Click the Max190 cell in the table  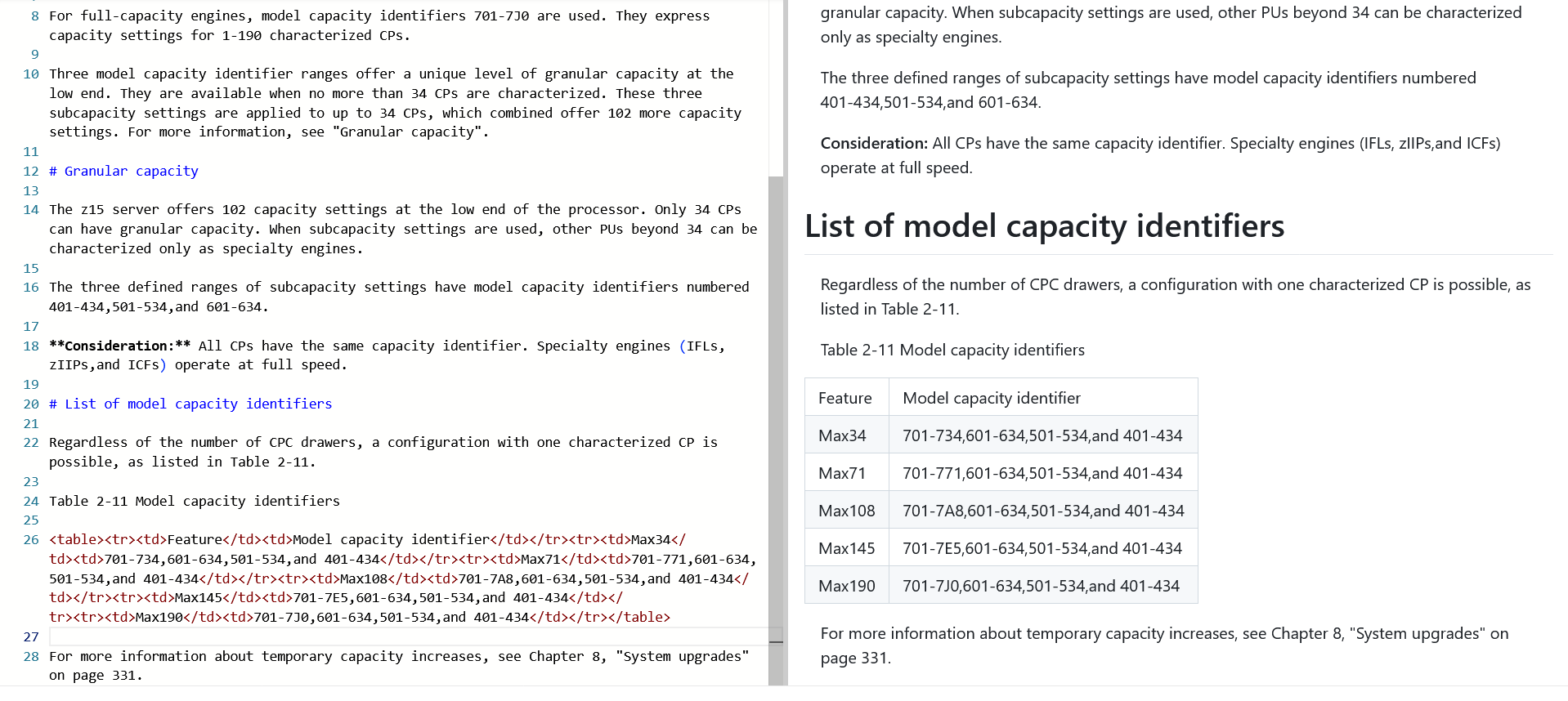pyautogui.click(x=846, y=586)
